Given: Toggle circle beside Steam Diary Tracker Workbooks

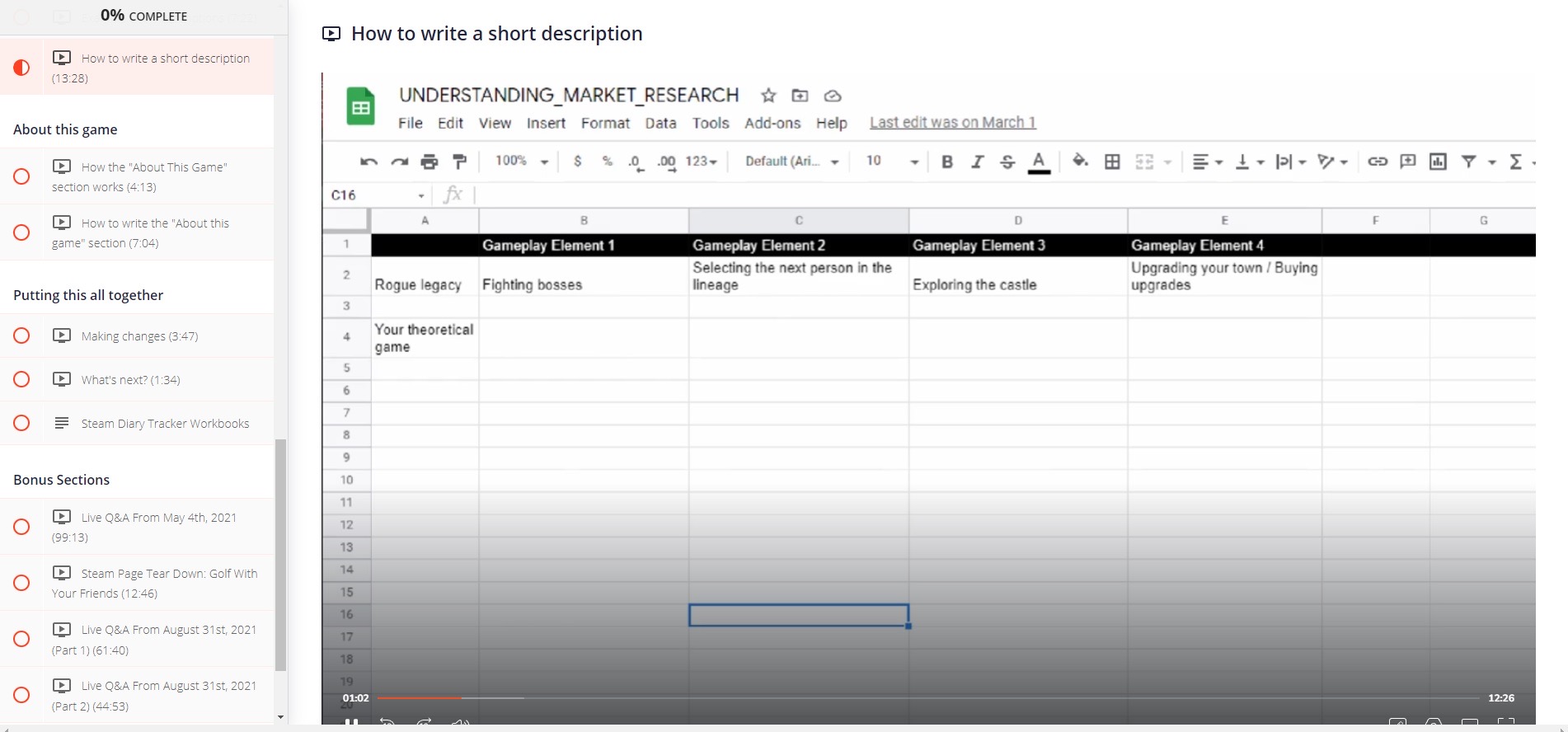Looking at the screenshot, I should [22, 423].
